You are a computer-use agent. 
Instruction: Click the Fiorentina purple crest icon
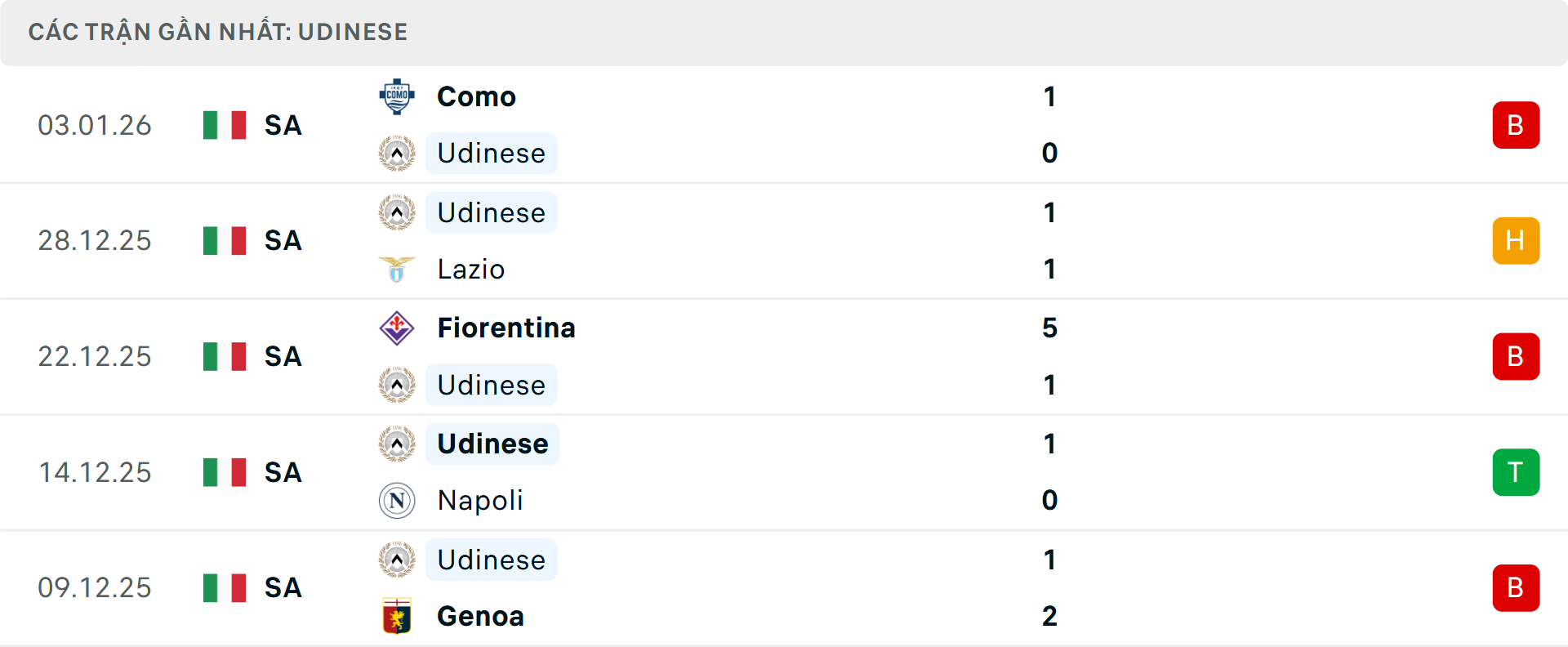click(397, 328)
